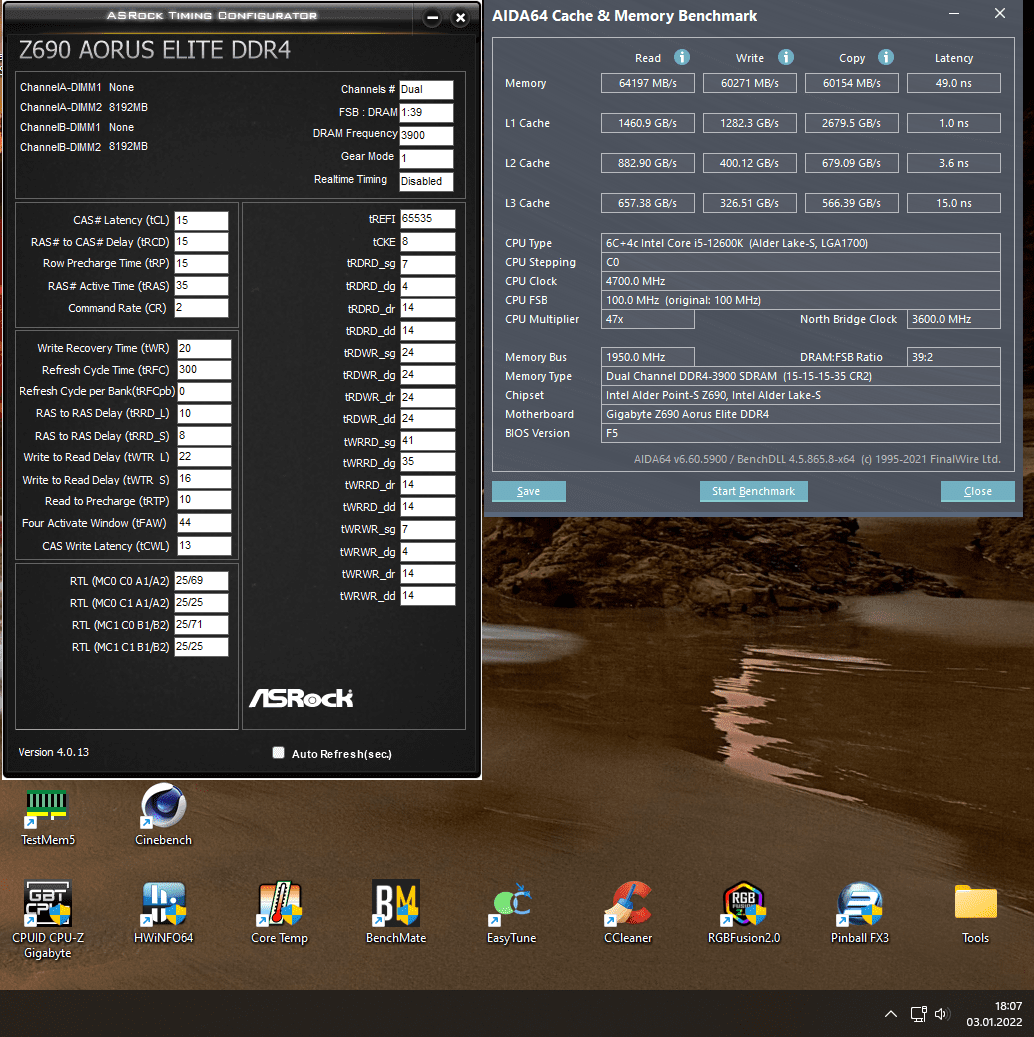Click the L2 Cache Write value 400.12 GB/s
1034x1037 pixels.
[750, 163]
